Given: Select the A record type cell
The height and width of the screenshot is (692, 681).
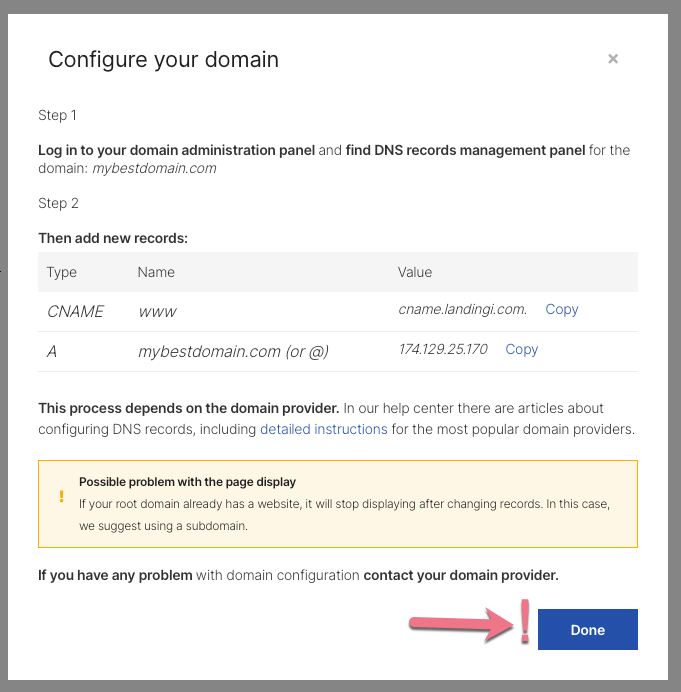Looking at the screenshot, I should tap(52, 352).
